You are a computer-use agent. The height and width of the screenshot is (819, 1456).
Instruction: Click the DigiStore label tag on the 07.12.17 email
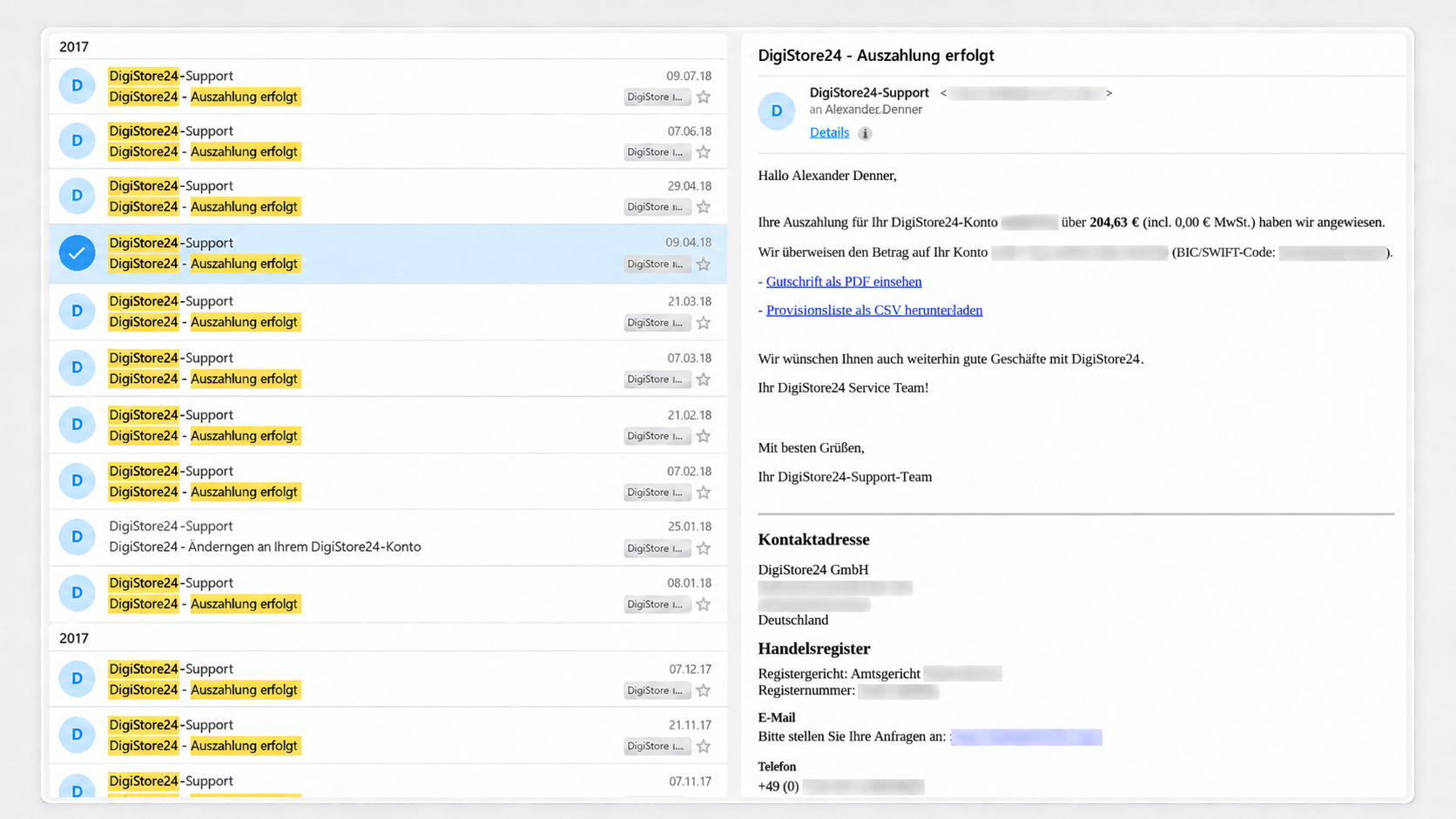(x=657, y=690)
